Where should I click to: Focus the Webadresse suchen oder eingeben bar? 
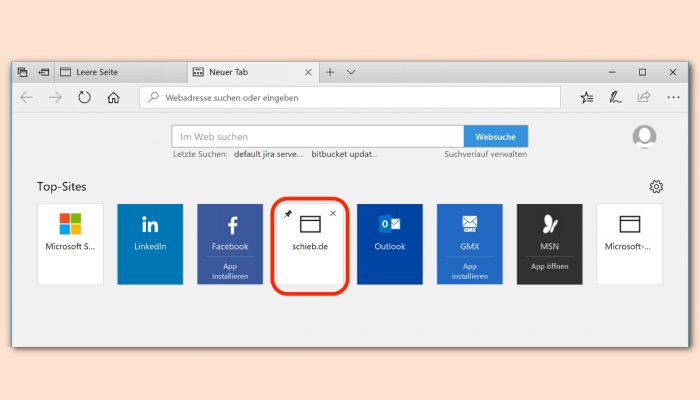pos(350,97)
